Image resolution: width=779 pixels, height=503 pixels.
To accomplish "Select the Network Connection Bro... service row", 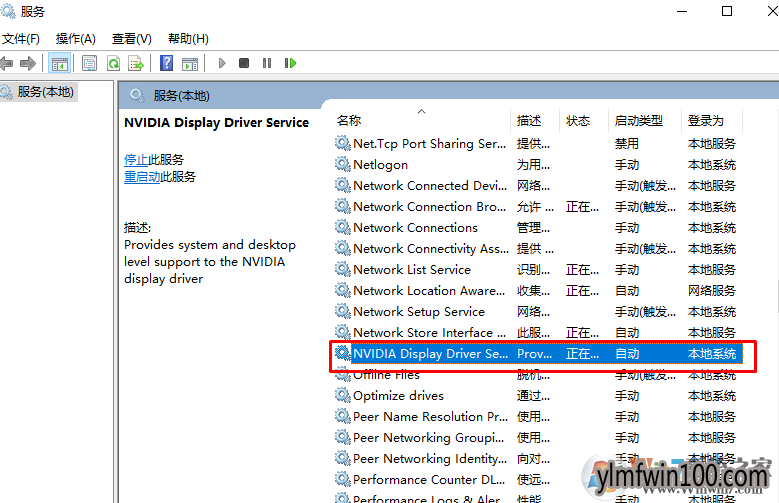I will point(538,206).
